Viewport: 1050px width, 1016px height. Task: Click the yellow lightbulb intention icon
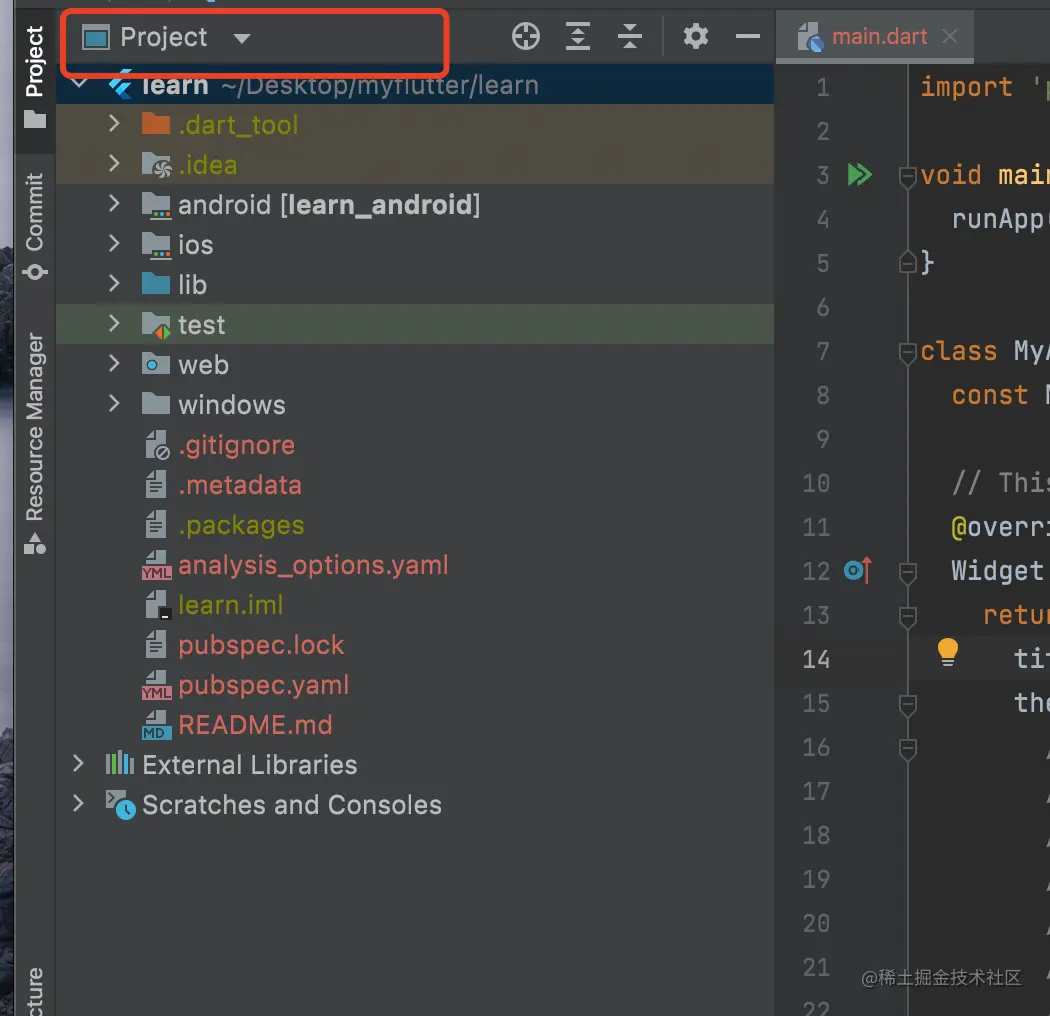948,652
